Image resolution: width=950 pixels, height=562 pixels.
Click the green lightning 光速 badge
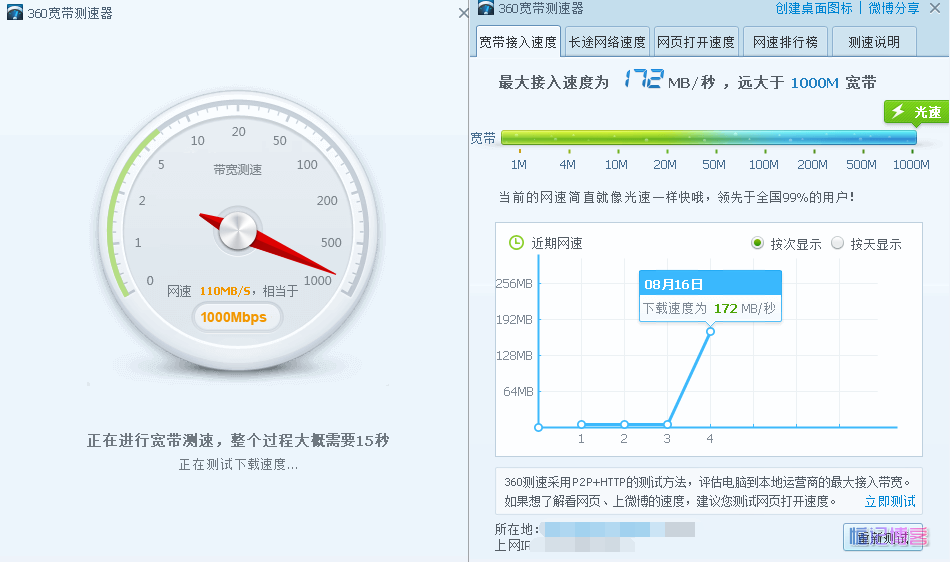[916, 112]
